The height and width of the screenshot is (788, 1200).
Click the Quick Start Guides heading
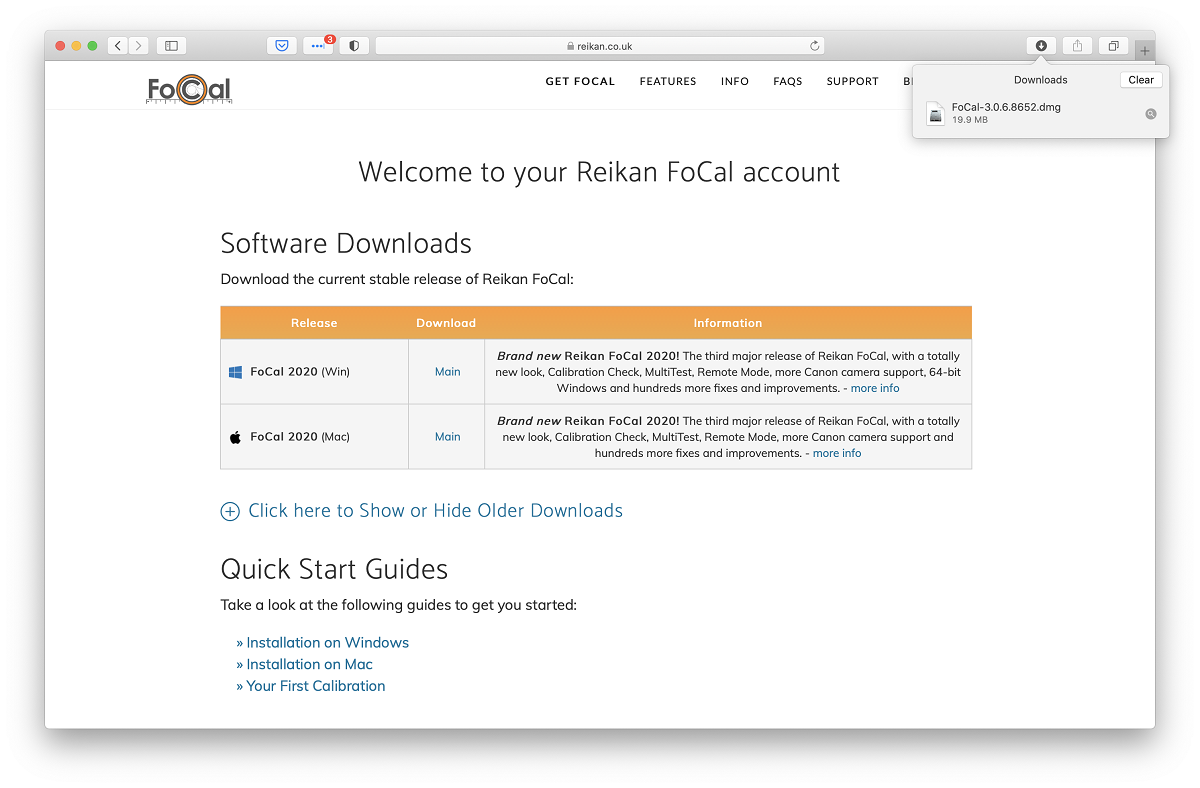click(334, 570)
